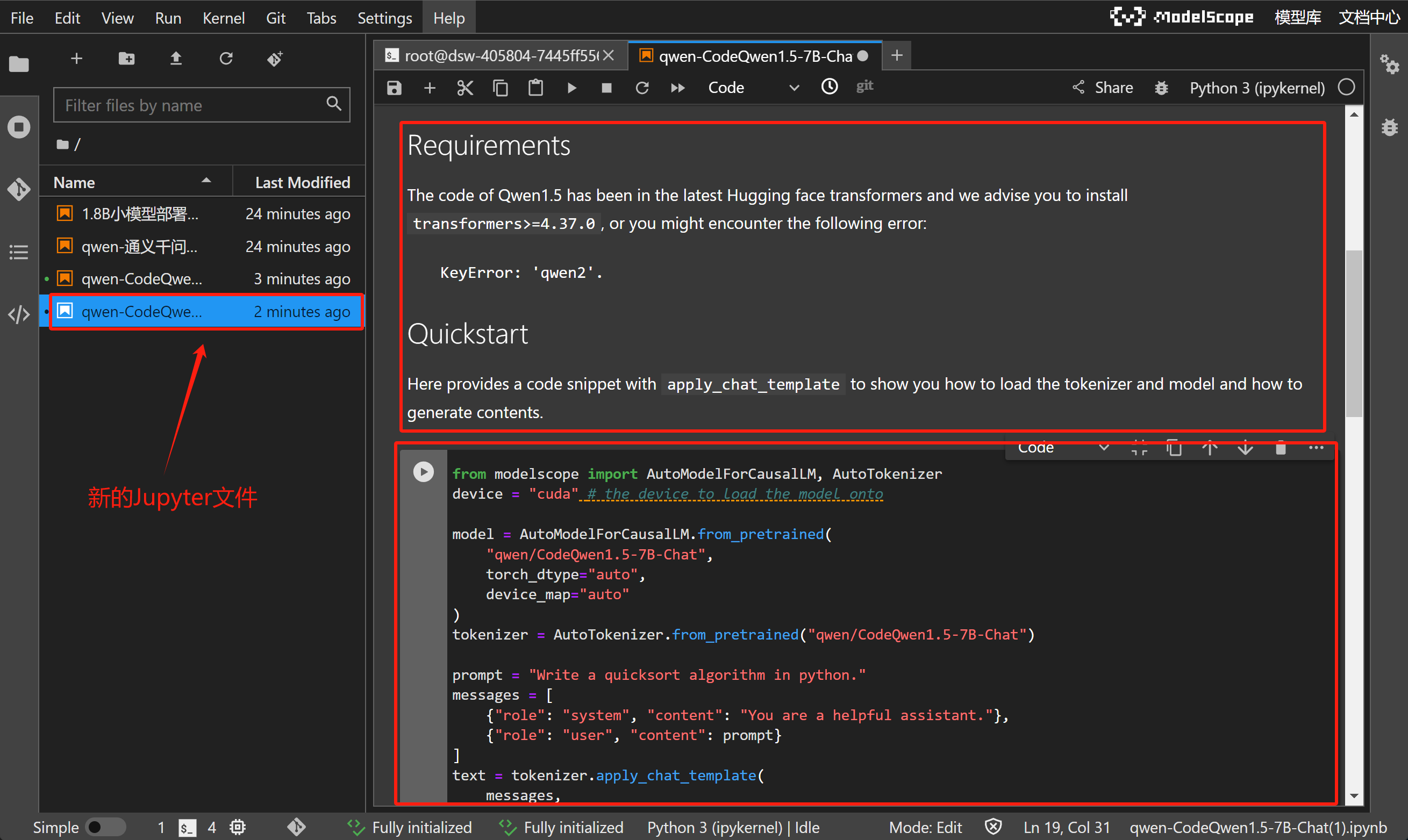
Task: Restart kernel and run all cells
Action: tap(678, 88)
